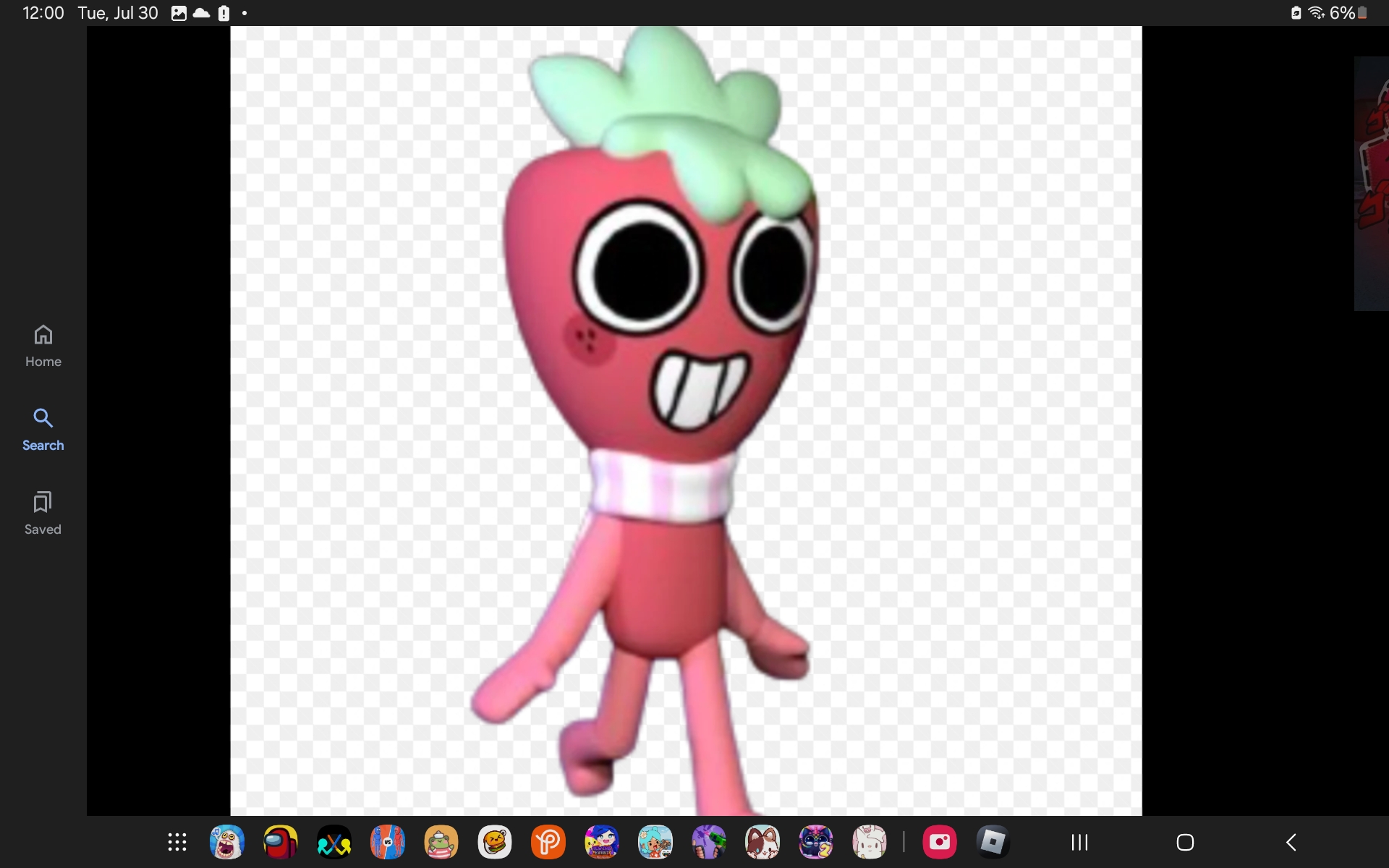Screen dimensions: 1389x868
Task: Open the red vs blue fighters game
Action: (388, 842)
